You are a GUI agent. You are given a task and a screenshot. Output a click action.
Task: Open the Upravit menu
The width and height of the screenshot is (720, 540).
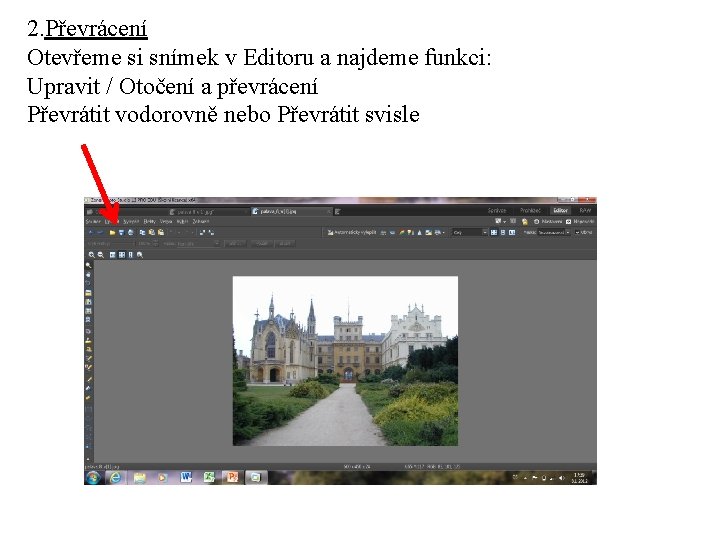(112, 221)
